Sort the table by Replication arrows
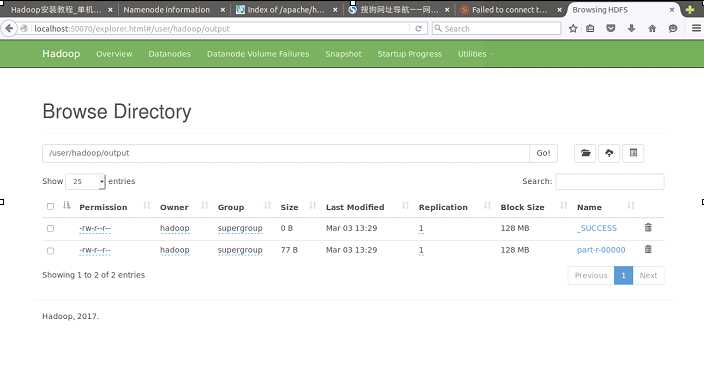The image size is (704, 375). tap(487, 206)
